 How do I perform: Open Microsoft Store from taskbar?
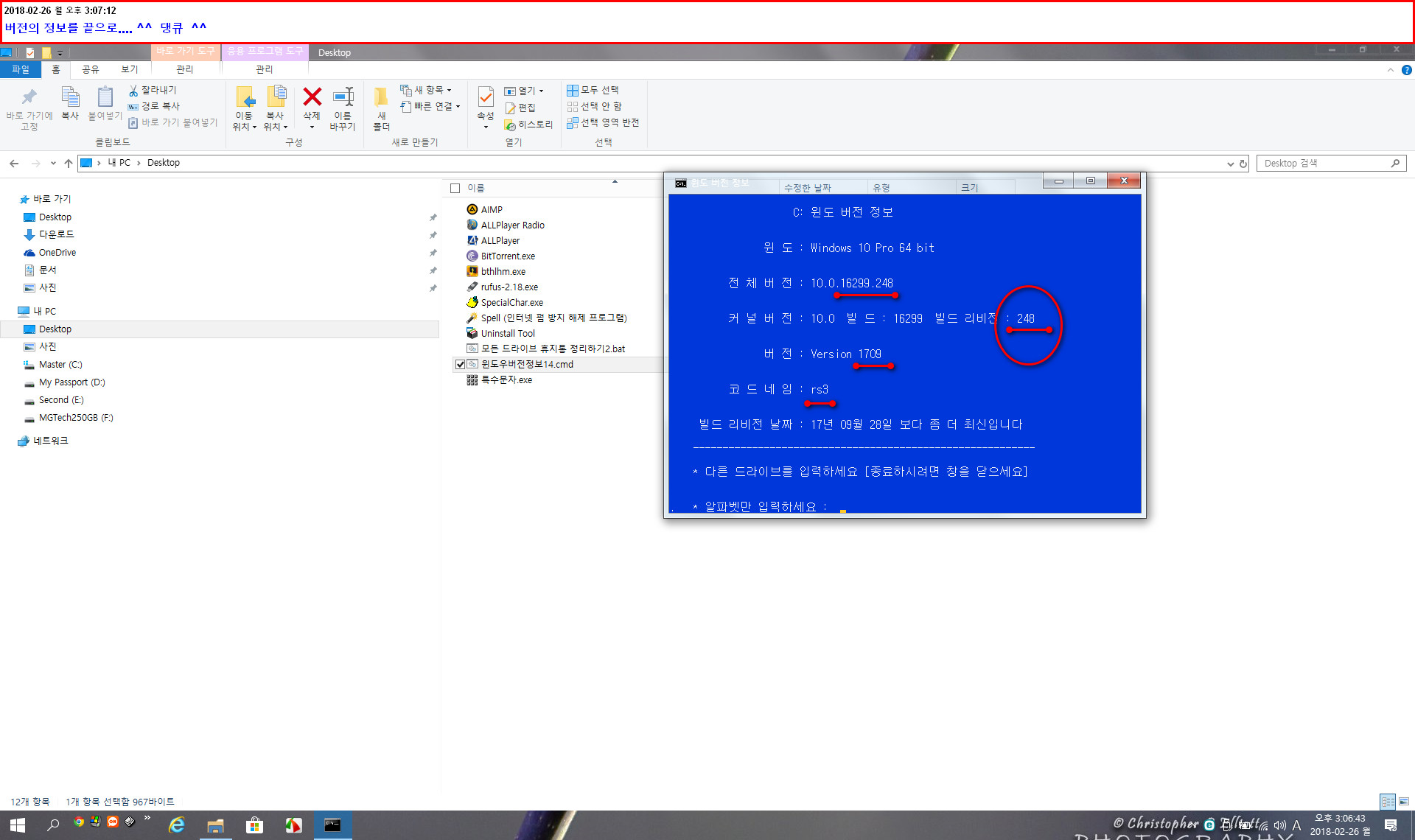click(x=254, y=825)
